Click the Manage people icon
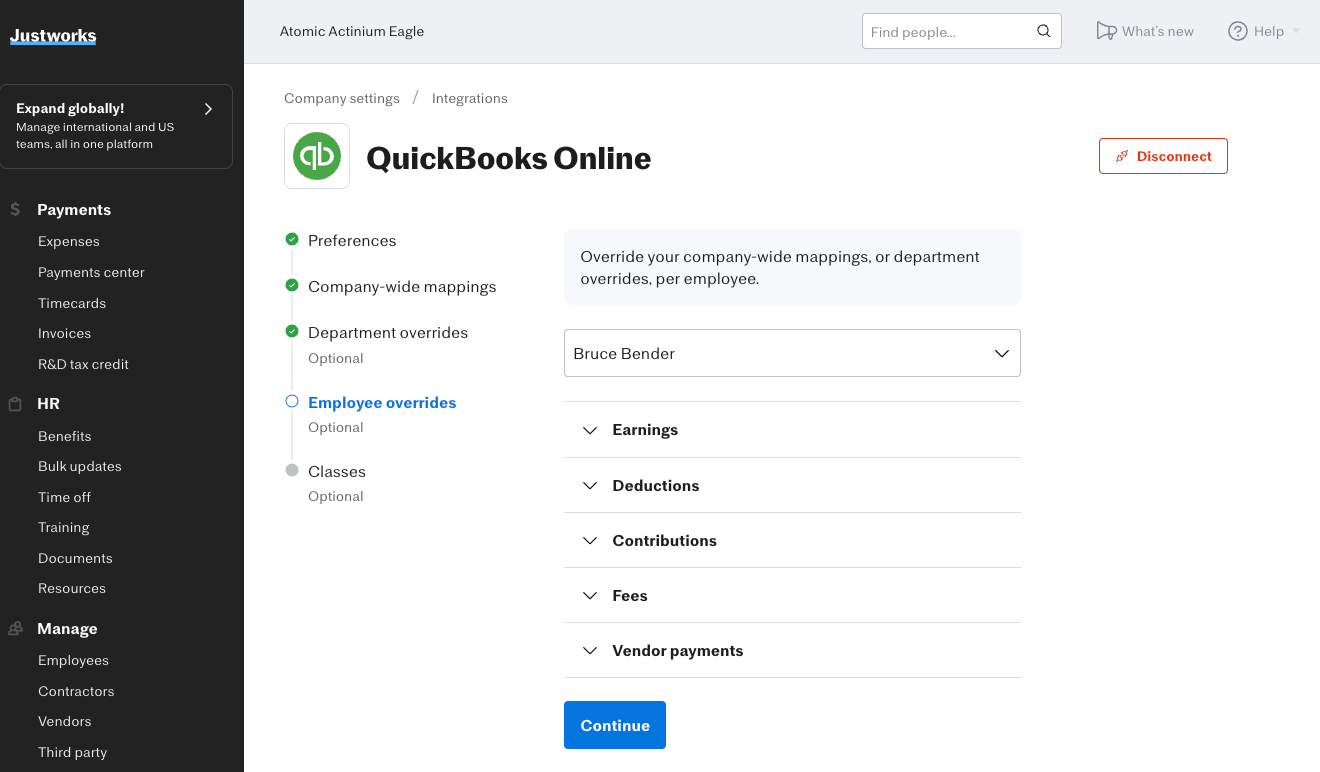The height and width of the screenshot is (772, 1320). (15, 629)
